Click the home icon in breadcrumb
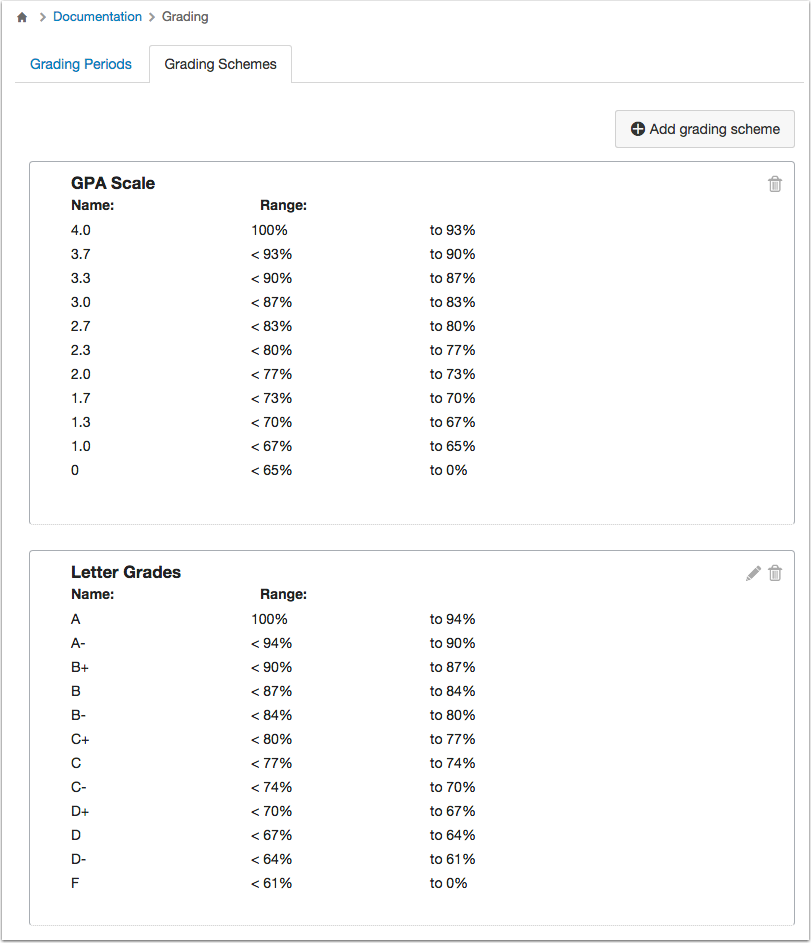The image size is (811, 943). [x=22, y=17]
